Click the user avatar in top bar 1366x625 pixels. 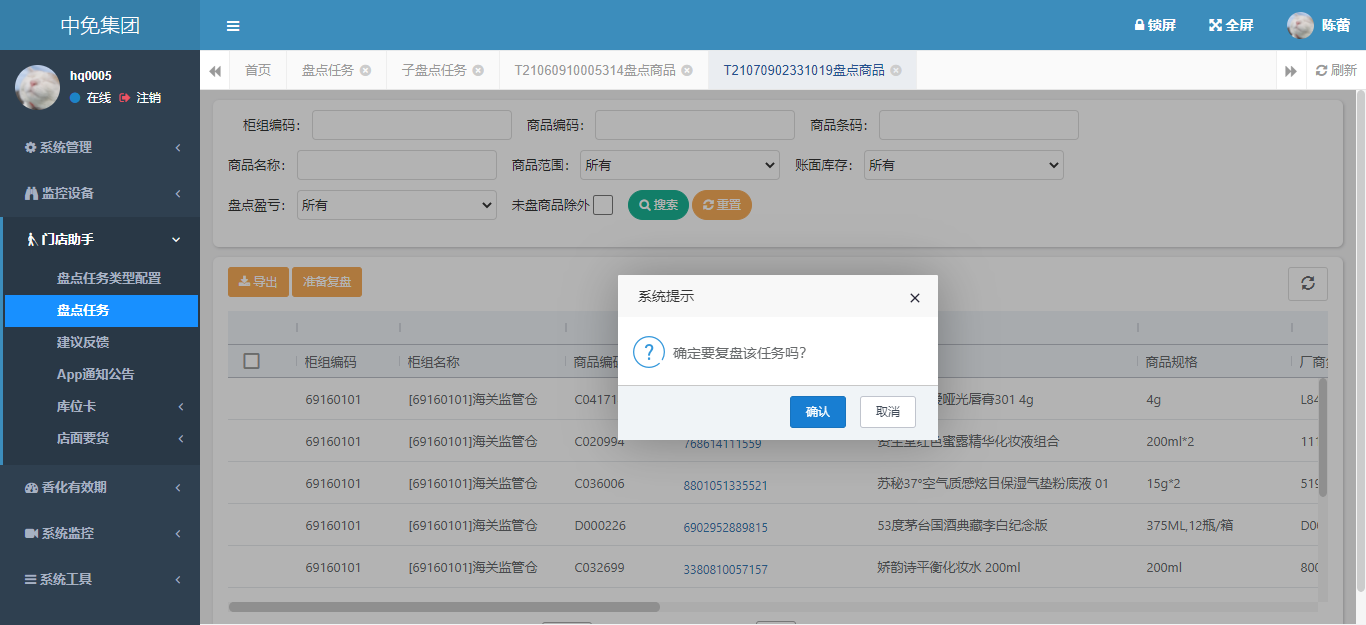1300,26
